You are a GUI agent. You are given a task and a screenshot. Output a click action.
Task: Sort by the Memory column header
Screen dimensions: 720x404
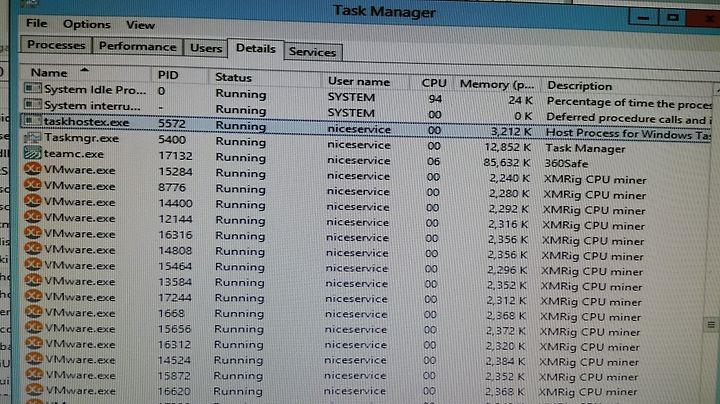(497, 84)
